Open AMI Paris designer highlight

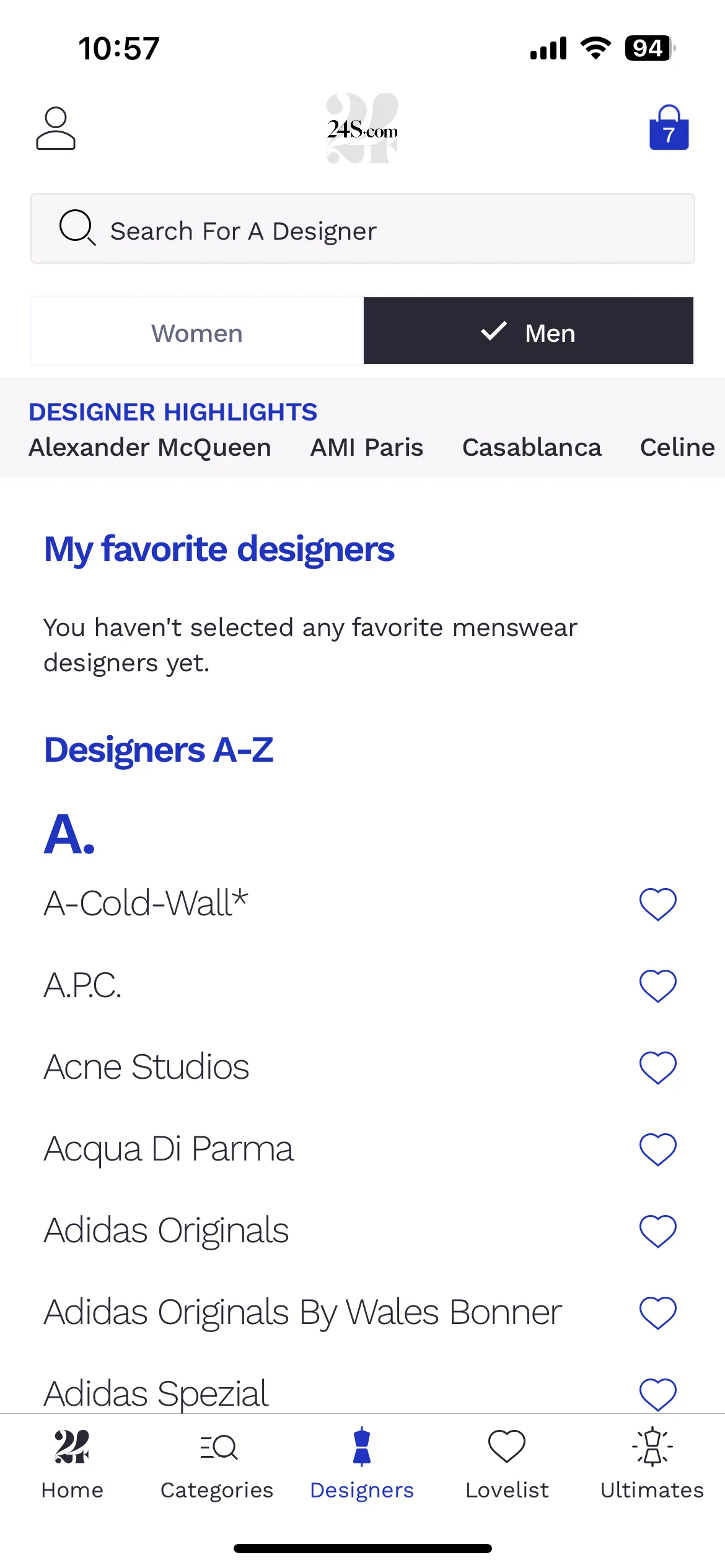coord(367,447)
